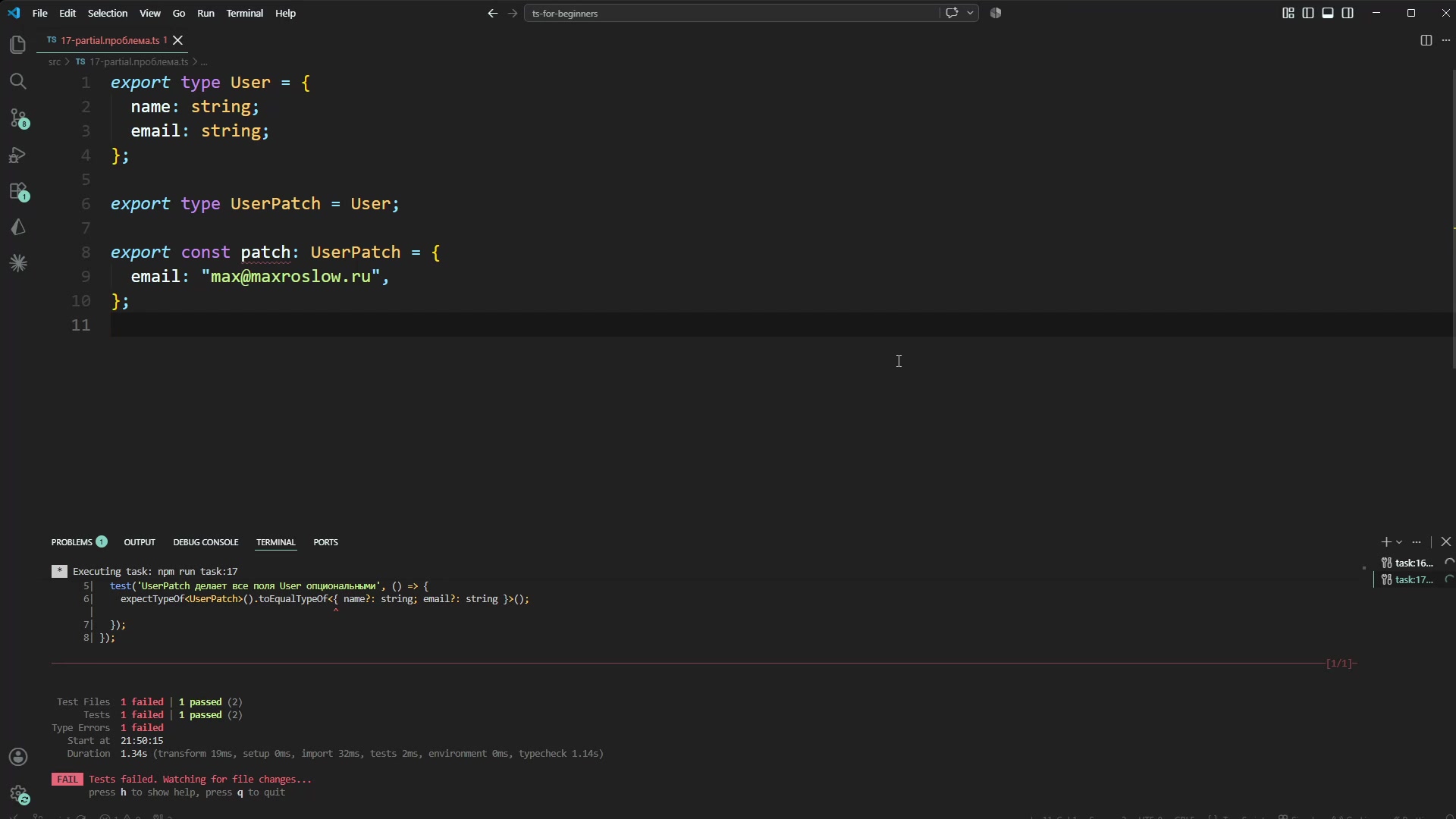
Task: Open the terminal panel more actions menu
Action: (x=1417, y=542)
